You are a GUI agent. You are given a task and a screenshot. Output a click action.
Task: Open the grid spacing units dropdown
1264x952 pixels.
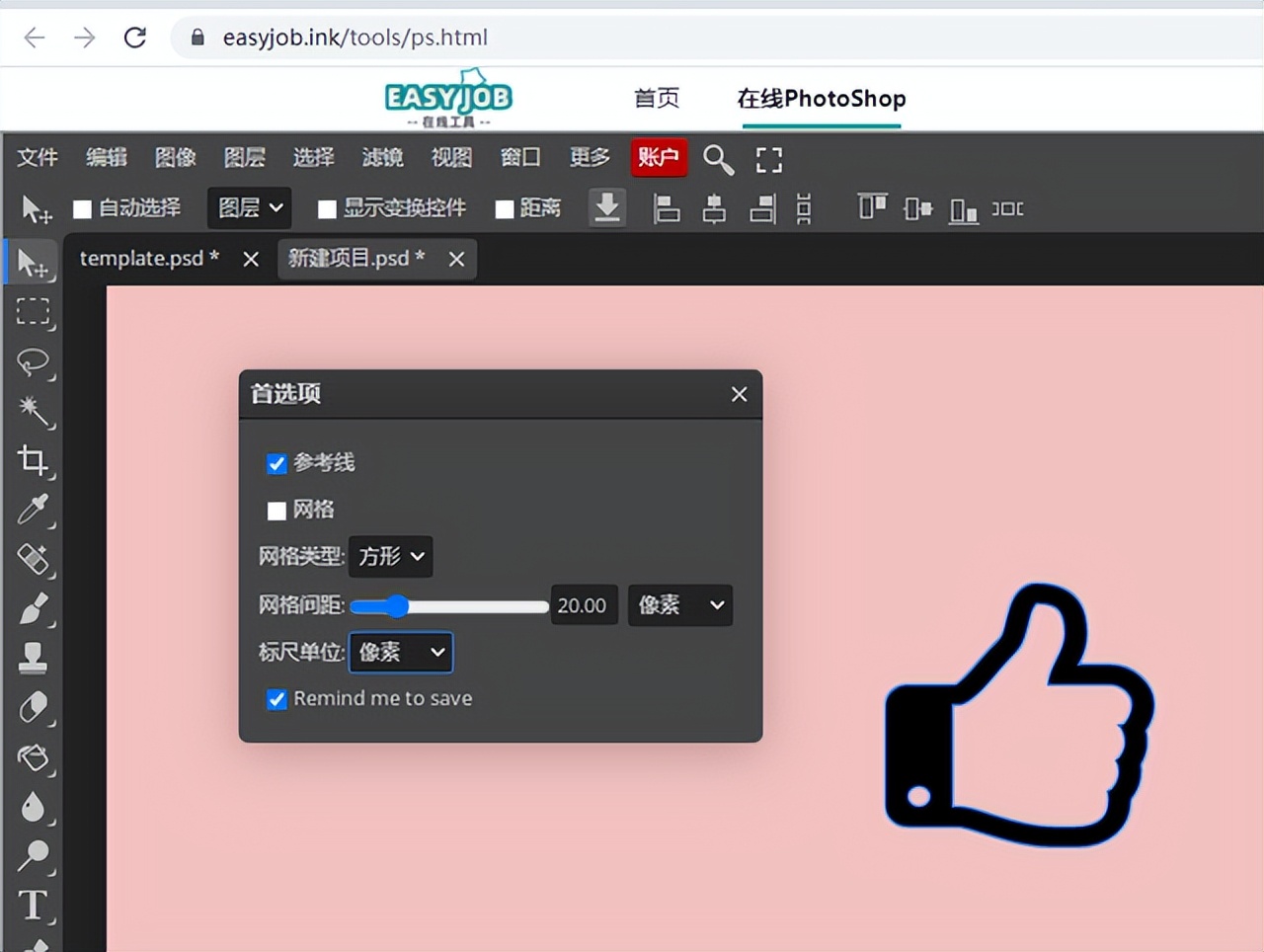[x=679, y=605]
